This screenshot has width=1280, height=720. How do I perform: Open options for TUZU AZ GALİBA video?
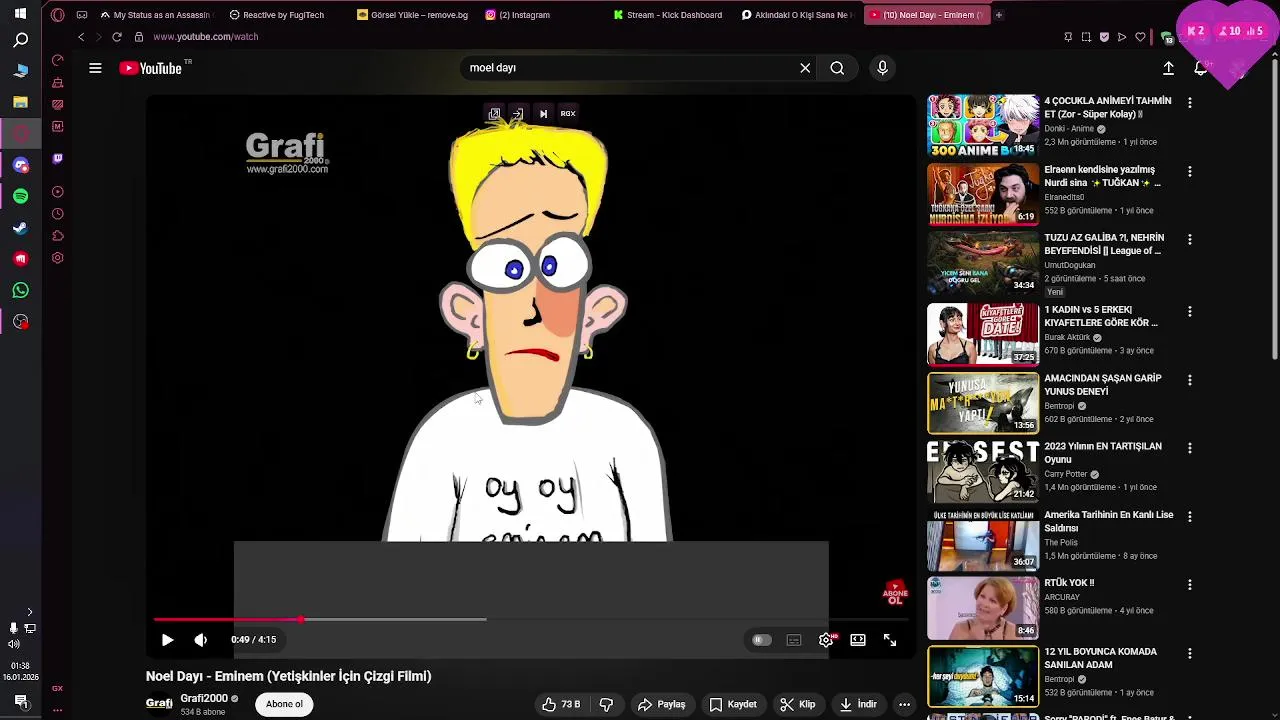pyautogui.click(x=1189, y=240)
